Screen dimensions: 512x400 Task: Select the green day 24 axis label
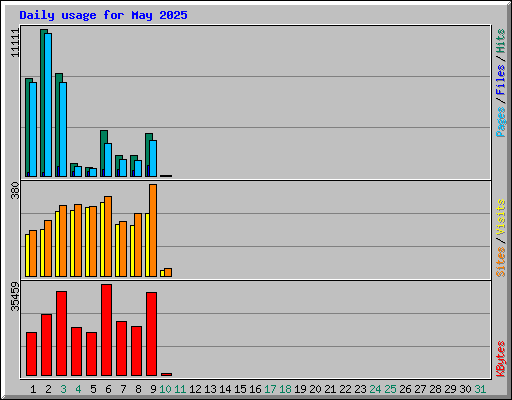[375, 389]
